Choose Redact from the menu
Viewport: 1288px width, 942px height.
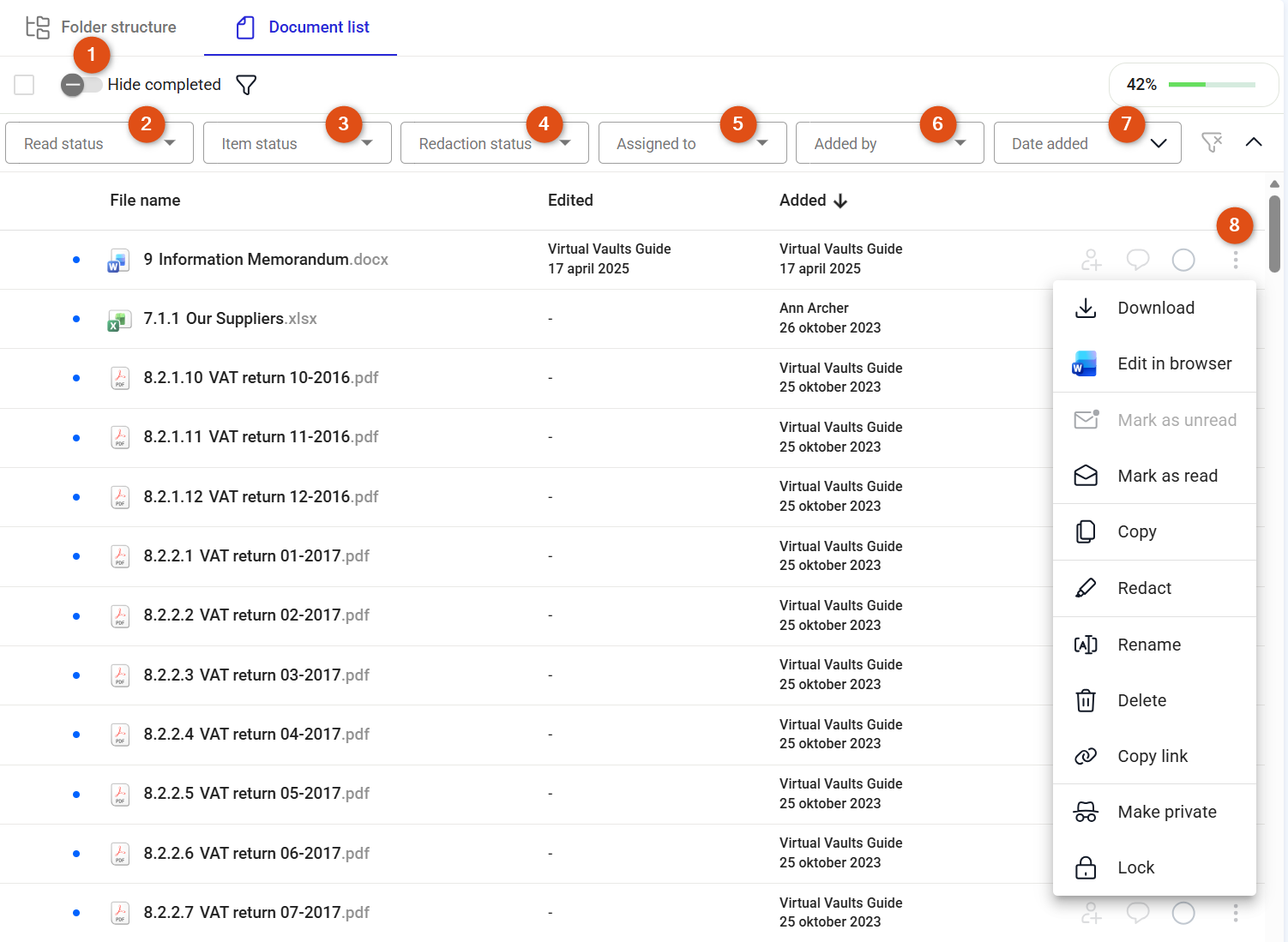pos(1154,588)
